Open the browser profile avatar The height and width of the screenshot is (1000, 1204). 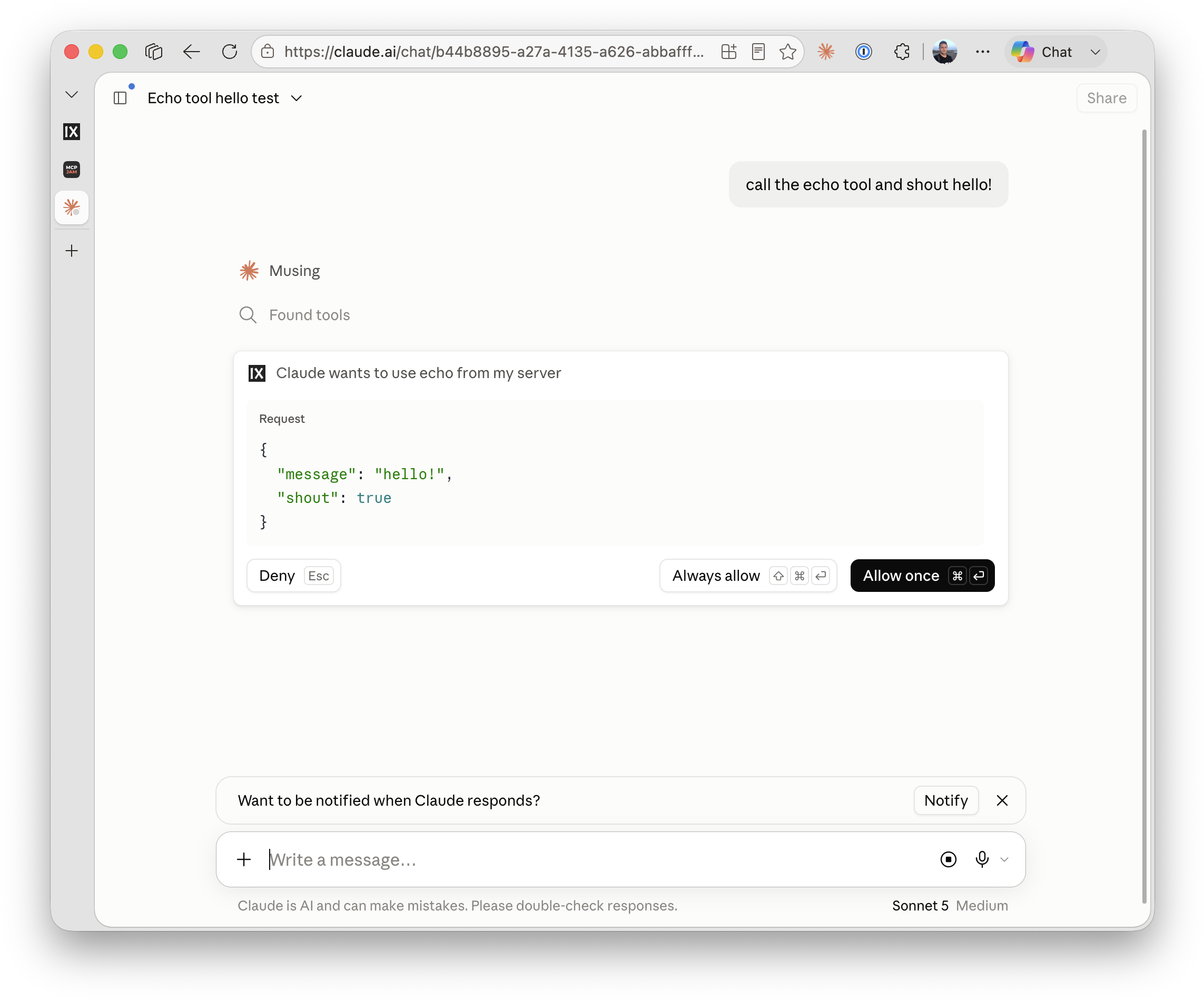(945, 52)
